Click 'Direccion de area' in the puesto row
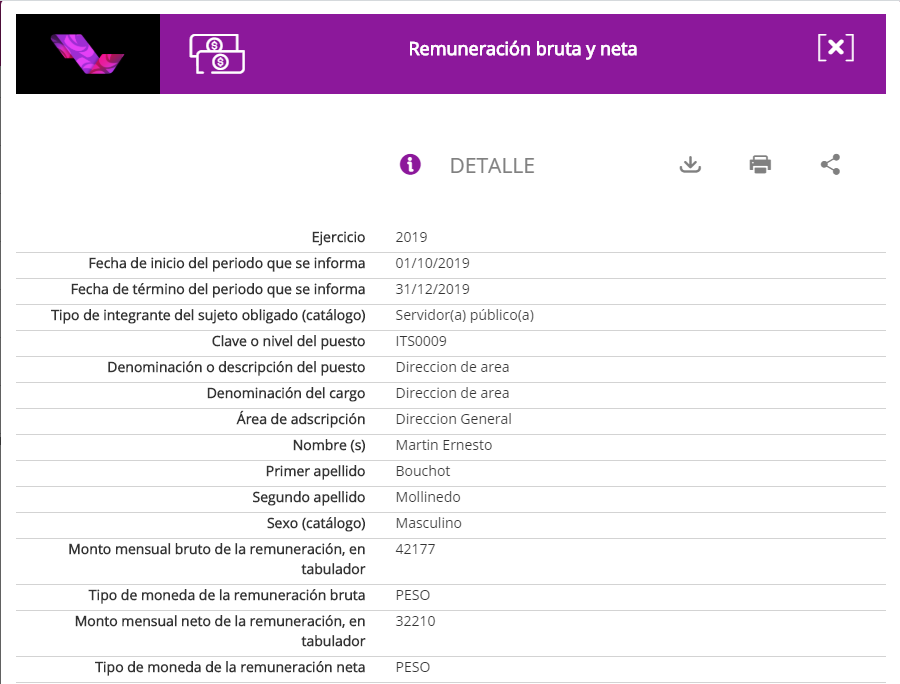This screenshot has width=900, height=684. point(452,367)
